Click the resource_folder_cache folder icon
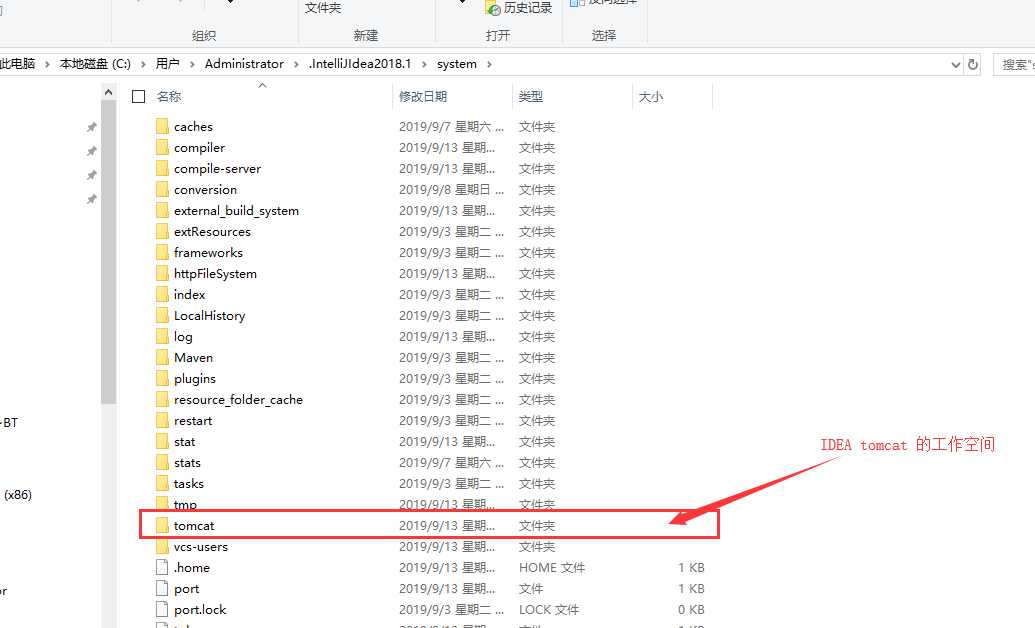This screenshot has height=628, width=1035. [x=162, y=400]
